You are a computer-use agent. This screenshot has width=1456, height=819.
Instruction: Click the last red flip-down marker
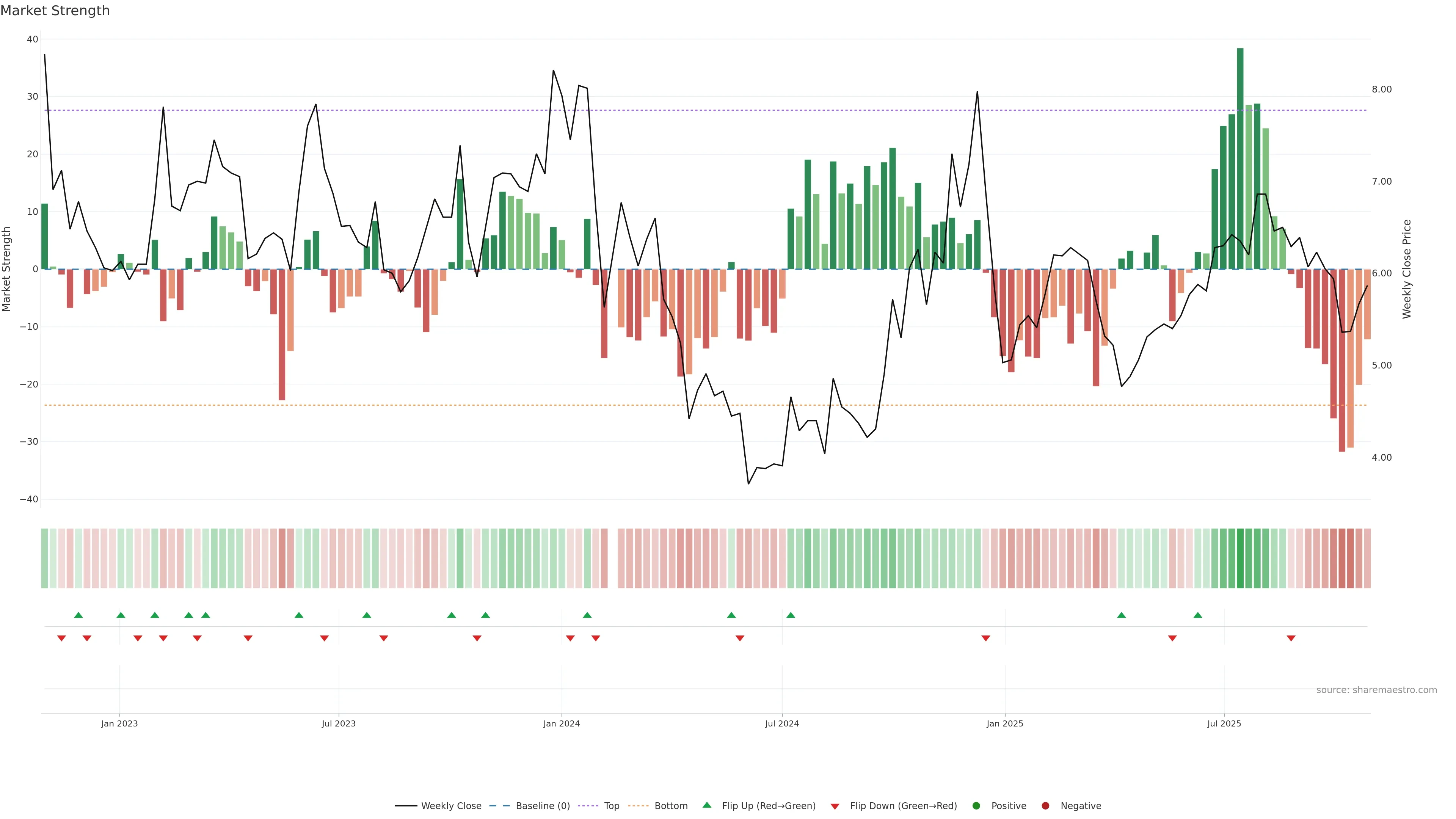pos(1291,638)
